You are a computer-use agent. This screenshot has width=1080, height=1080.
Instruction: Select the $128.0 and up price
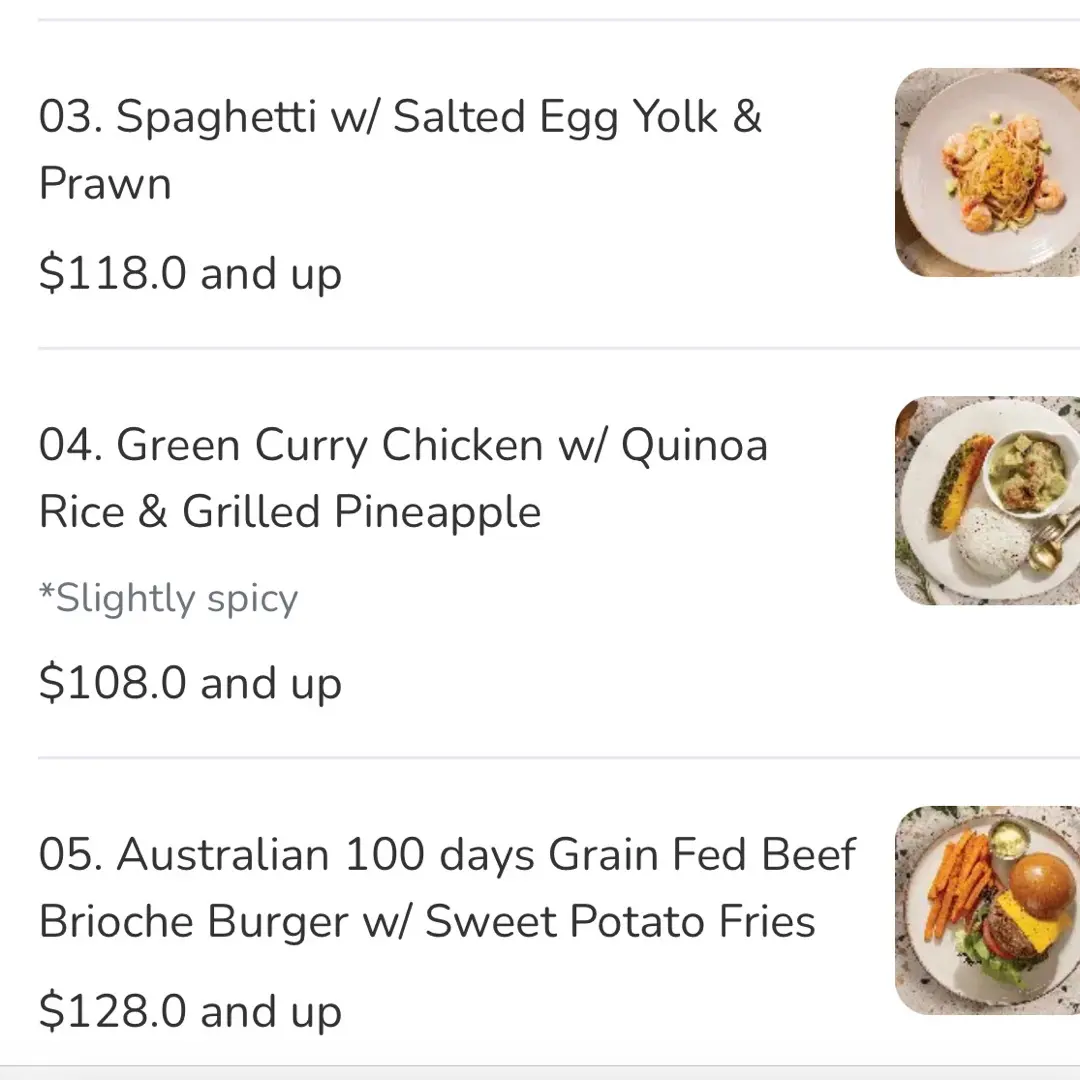pyautogui.click(x=190, y=1012)
